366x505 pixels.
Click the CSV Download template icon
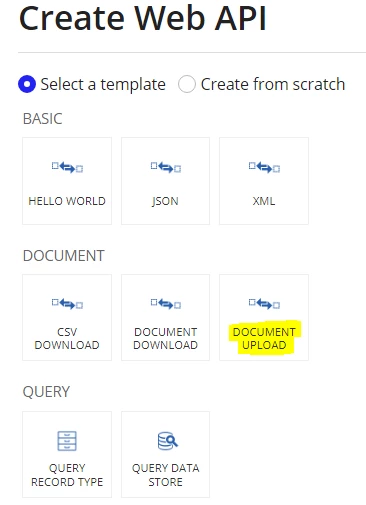[x=67, y=304]
